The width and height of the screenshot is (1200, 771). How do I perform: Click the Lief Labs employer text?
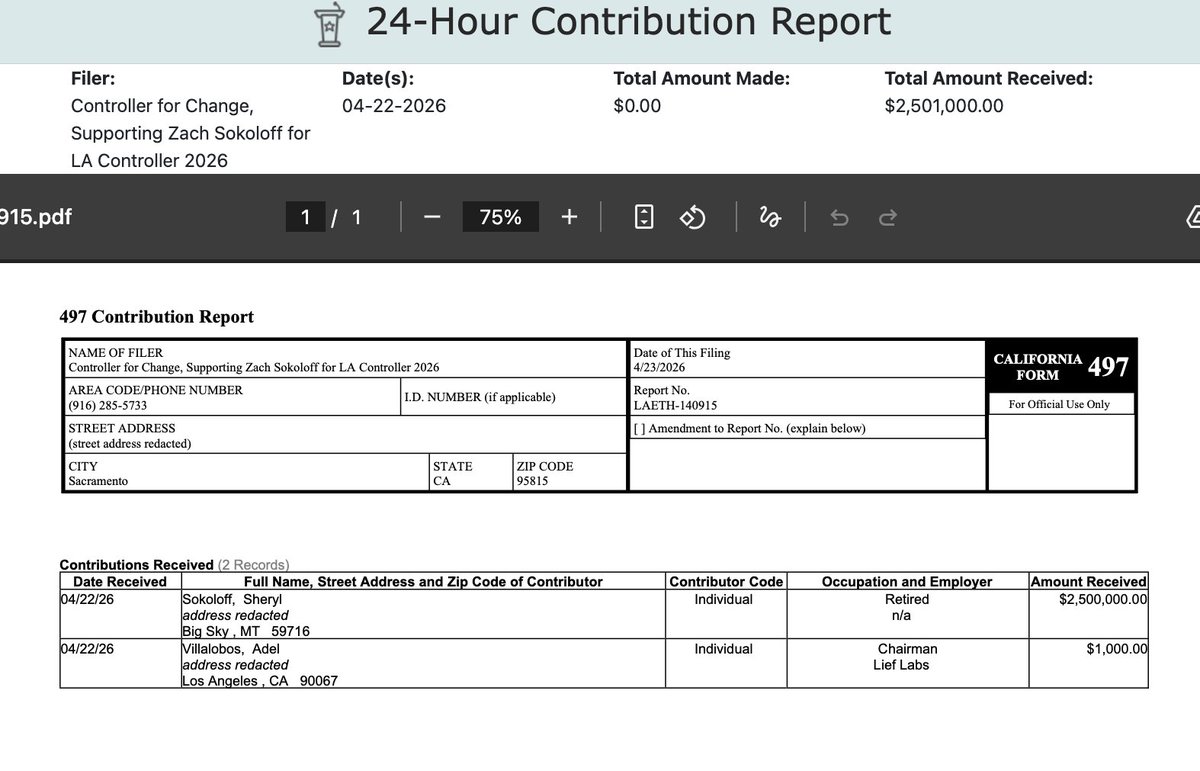pyautogui.click(x=901, y=664)
